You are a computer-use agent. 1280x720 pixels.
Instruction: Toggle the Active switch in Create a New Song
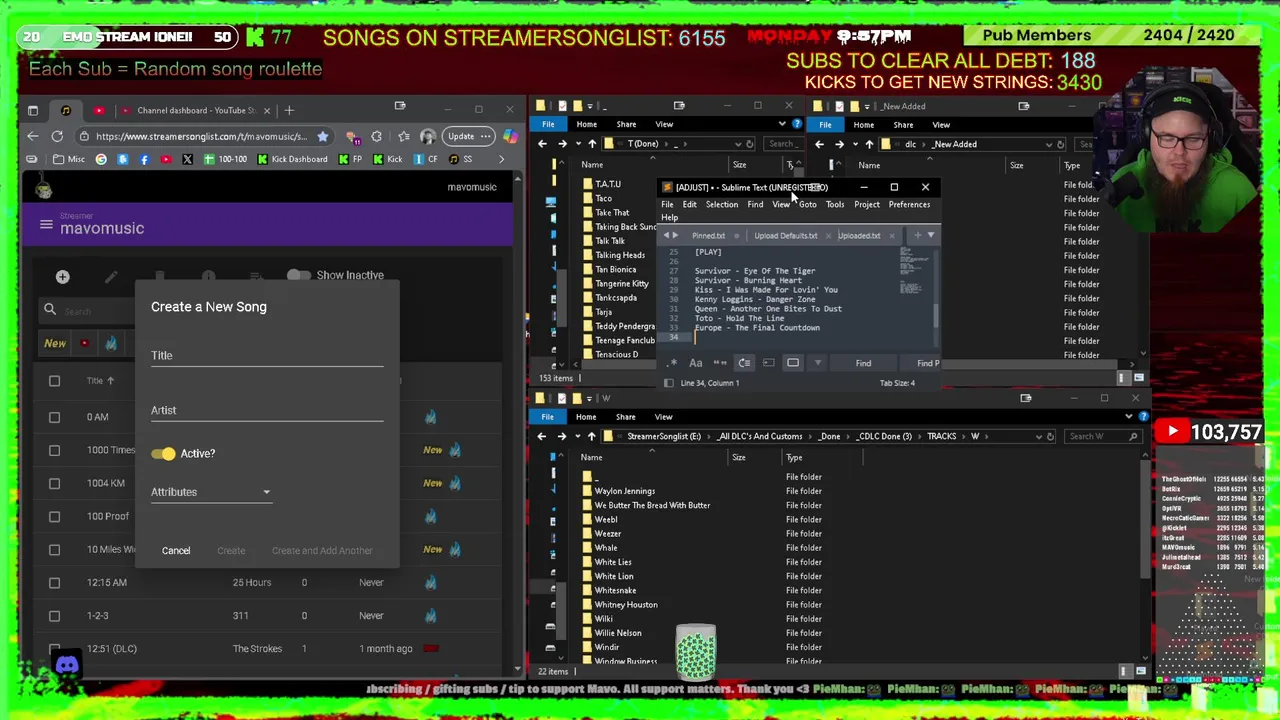[x=163, y=454]
